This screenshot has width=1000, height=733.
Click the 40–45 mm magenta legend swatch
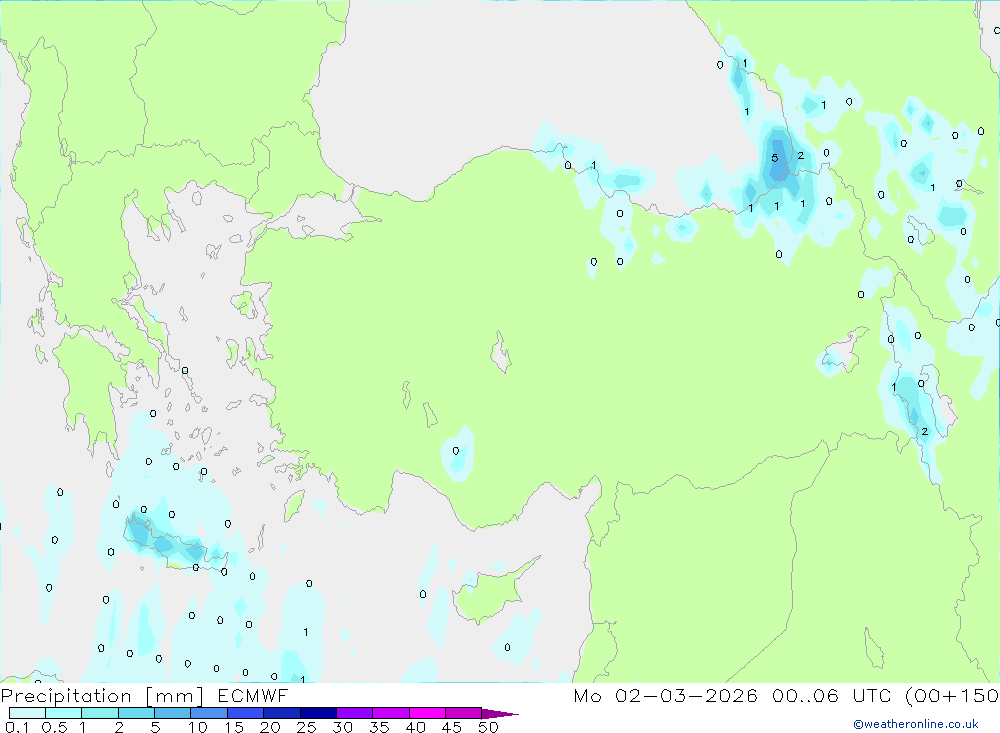click(x=427, y=713)
